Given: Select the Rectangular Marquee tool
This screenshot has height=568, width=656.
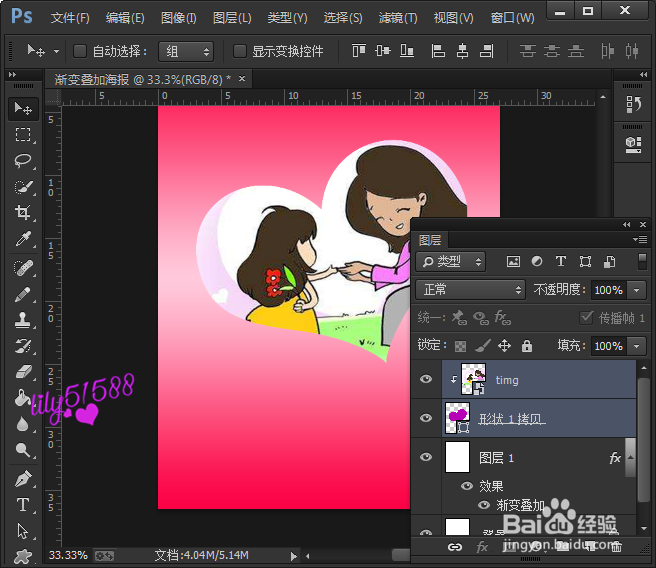Looking at the screenshot, I should point(23,135).
